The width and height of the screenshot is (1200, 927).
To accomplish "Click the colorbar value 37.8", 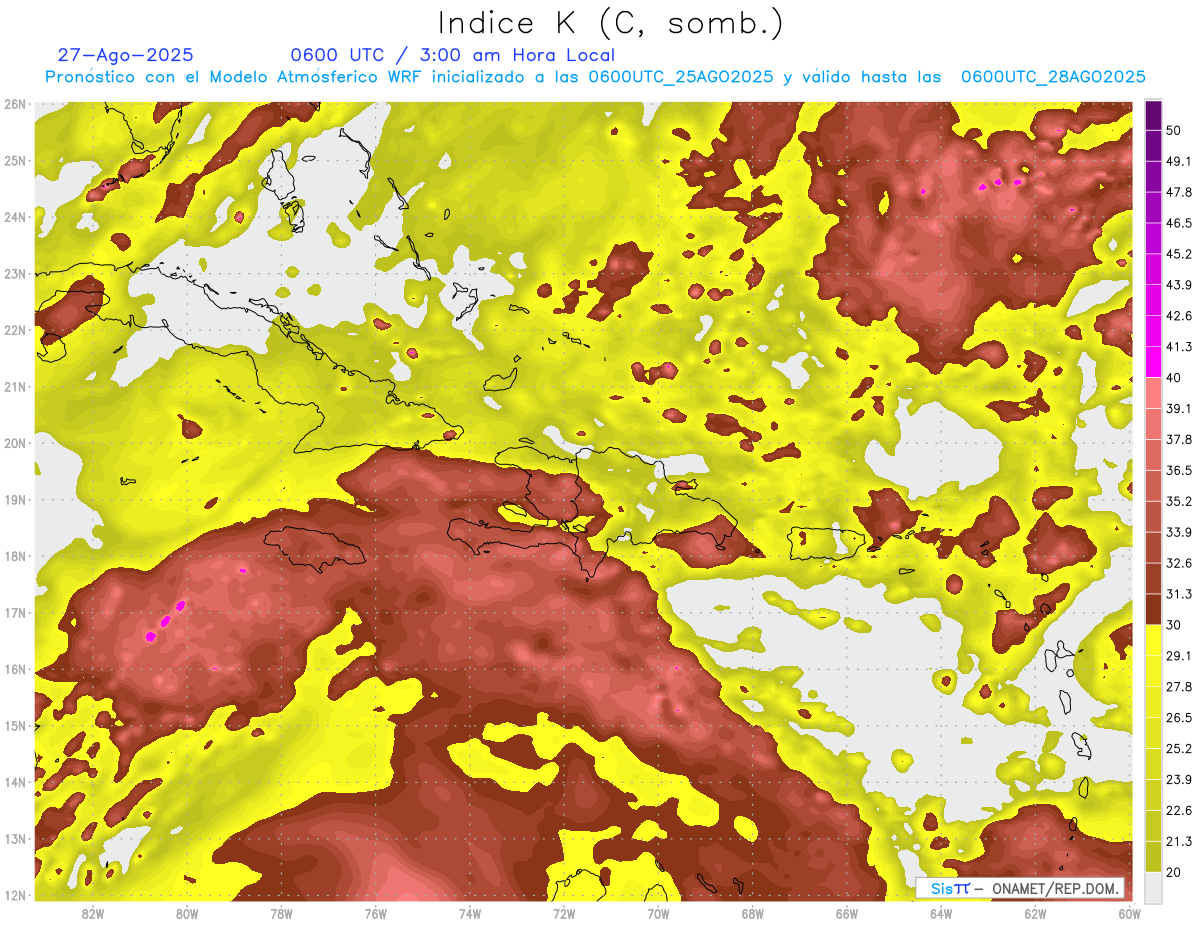I will coord(1179,439).
